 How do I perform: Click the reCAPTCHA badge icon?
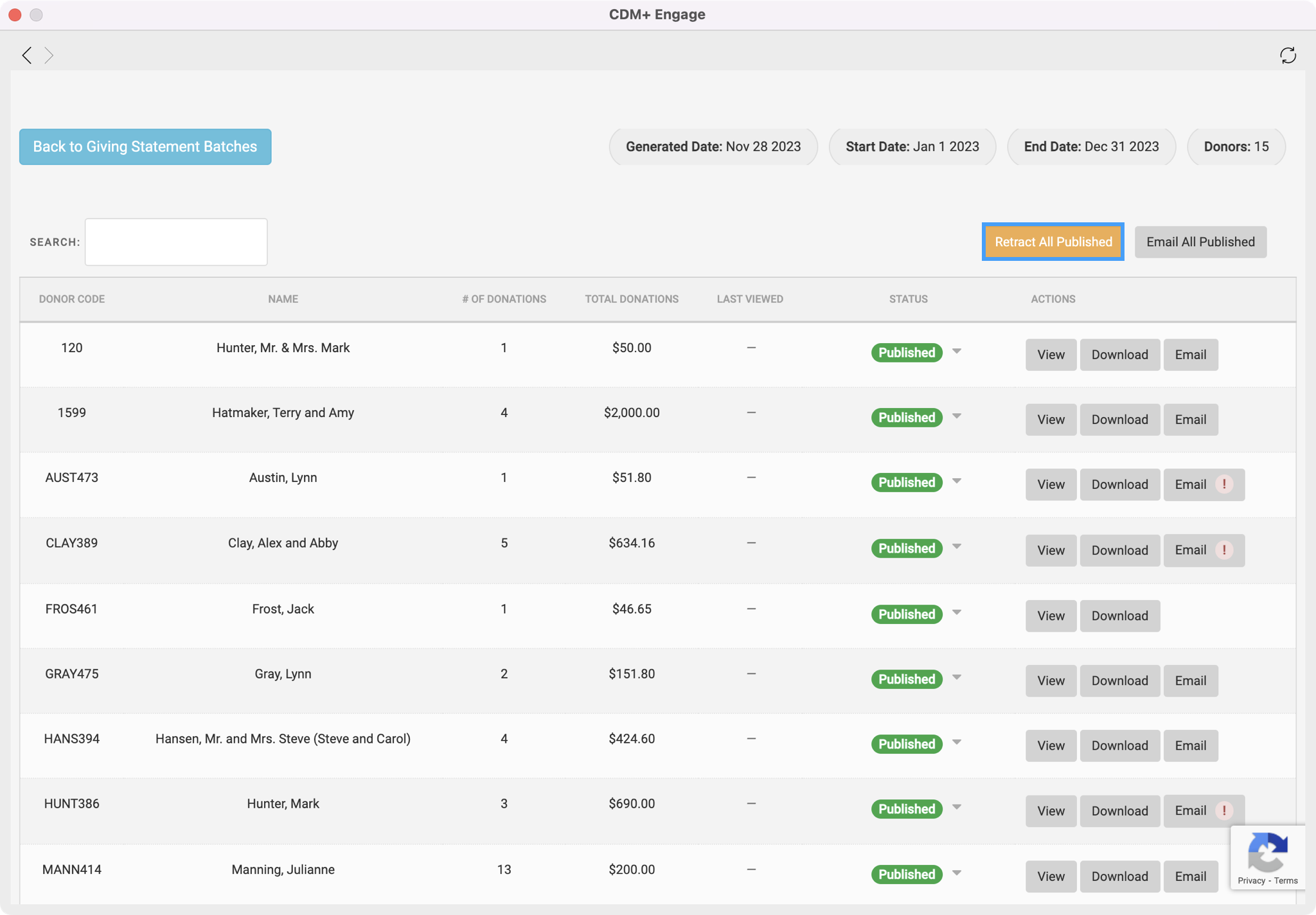(1267, 852)
